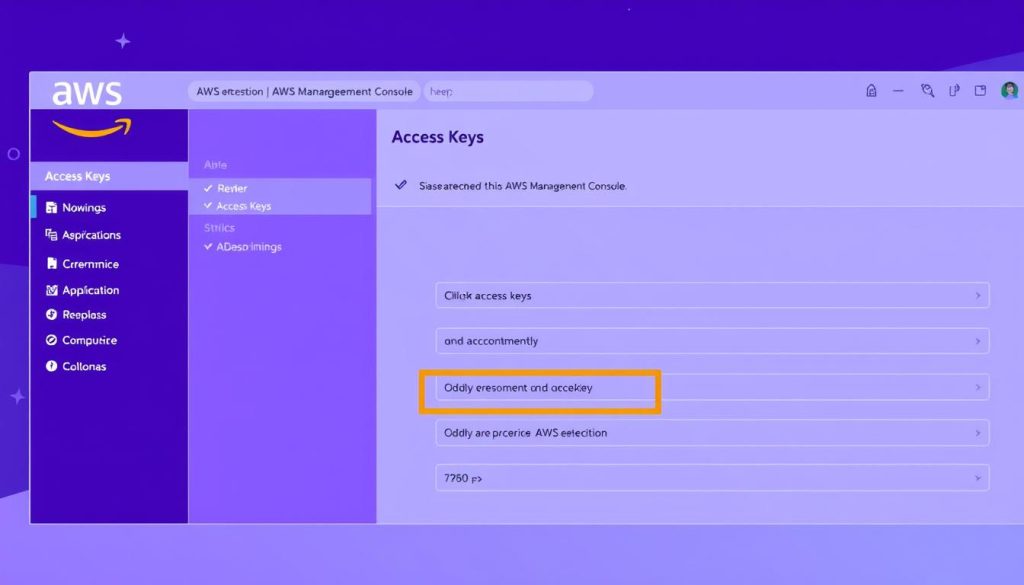The height and width of the screenshot is (585, 1024).
Task: Select Access Keys in left sidebar
Action: tap(109, 176)
